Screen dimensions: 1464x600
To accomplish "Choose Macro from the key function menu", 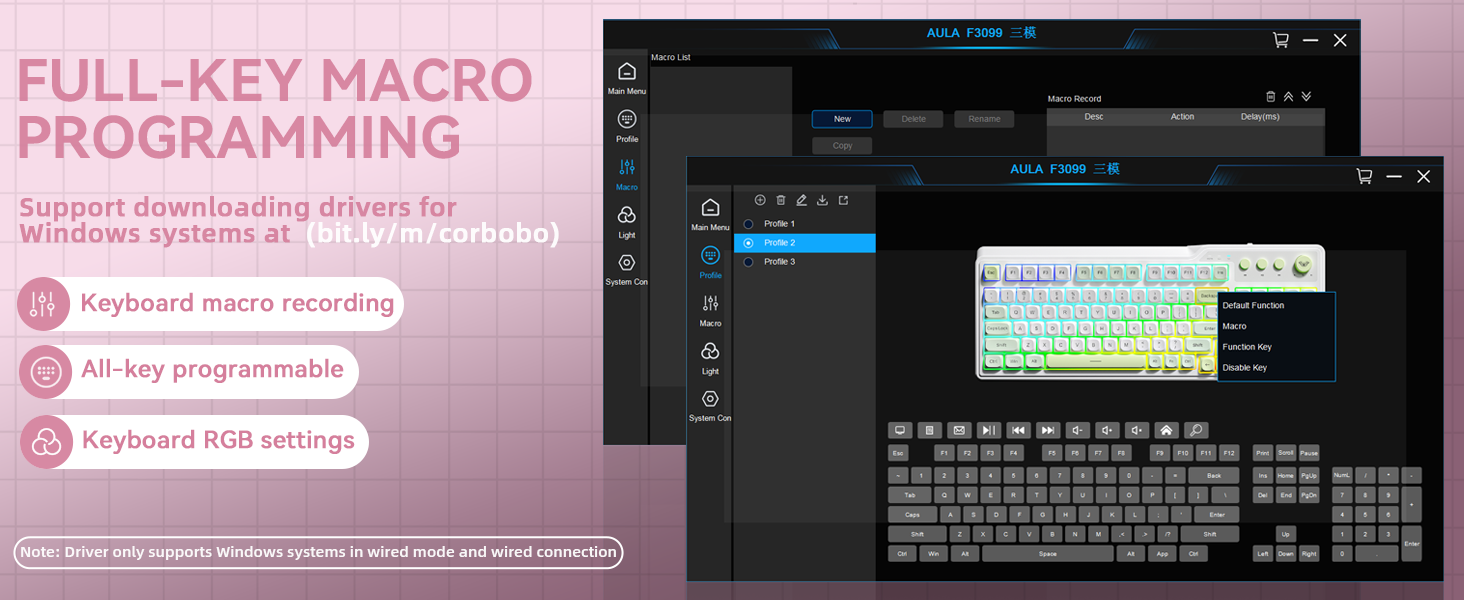I will [1234, 326].
